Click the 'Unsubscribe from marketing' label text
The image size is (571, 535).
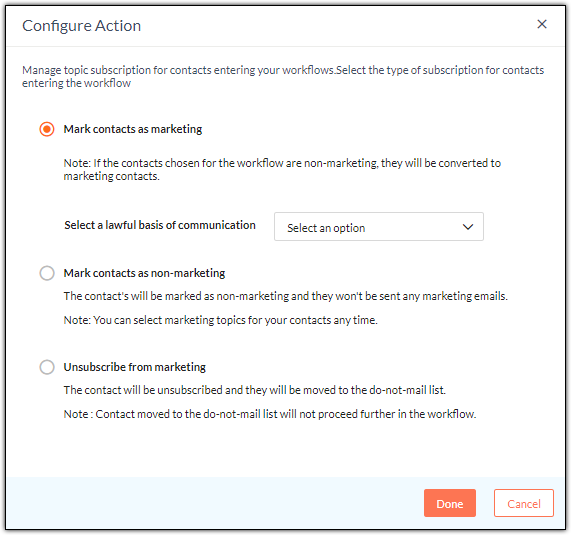pos(135,367)
